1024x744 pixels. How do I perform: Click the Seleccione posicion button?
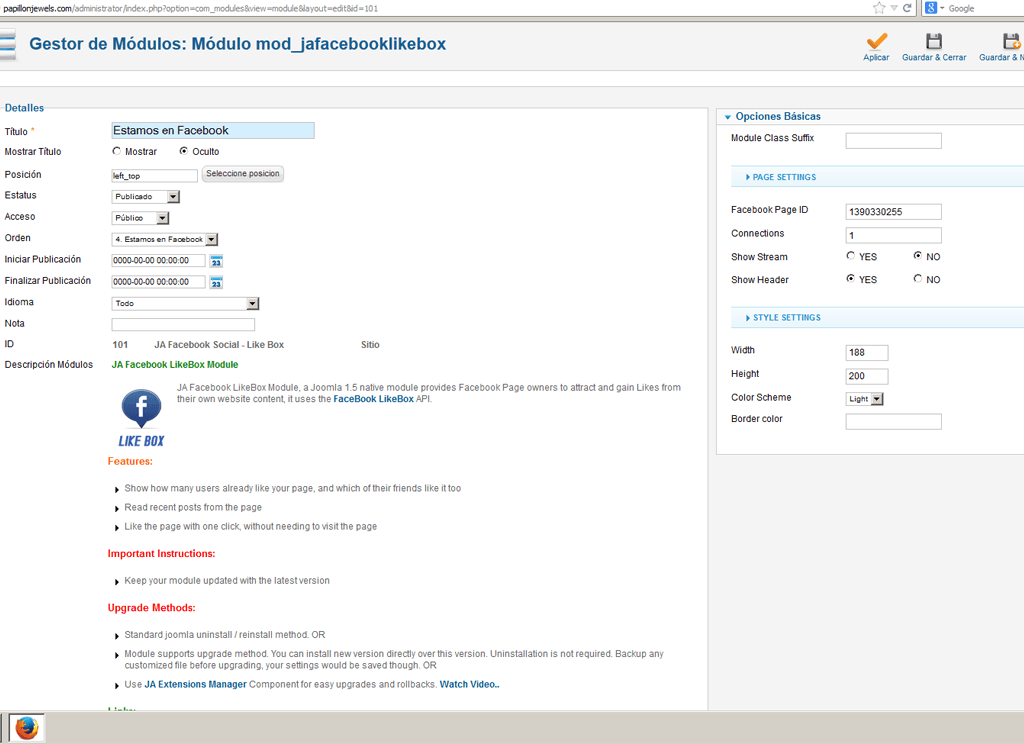coord(243,174)
